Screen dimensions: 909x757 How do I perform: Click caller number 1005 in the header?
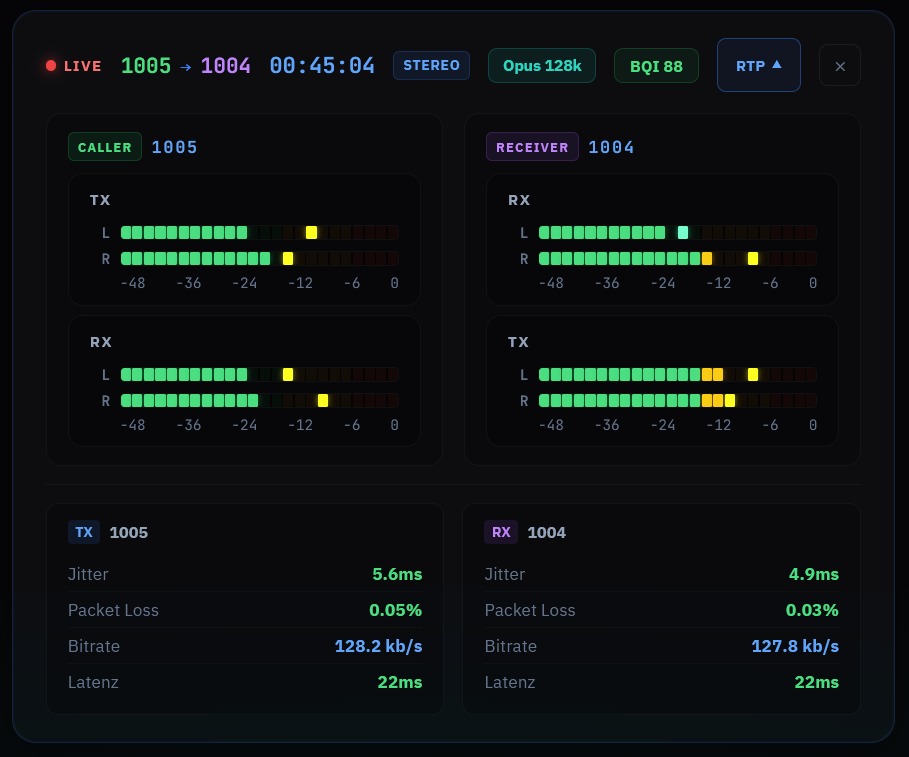click(x=146, y=65)
